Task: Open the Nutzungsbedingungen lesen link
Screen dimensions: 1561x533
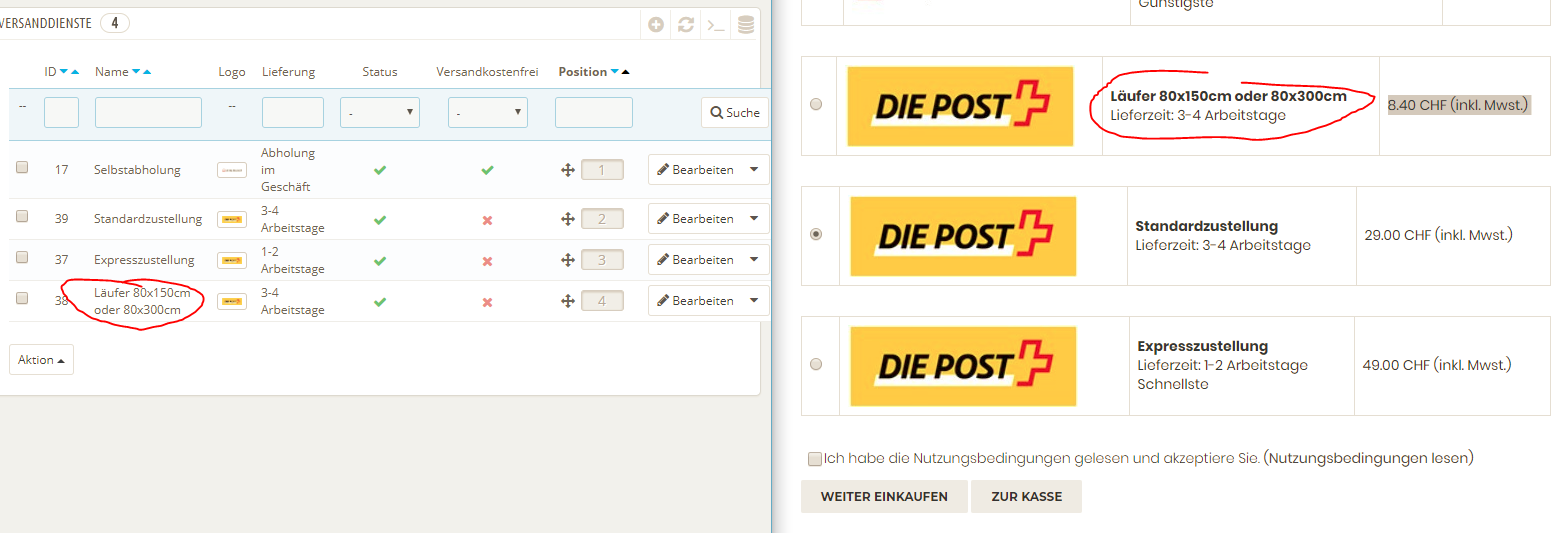Action: (1368, 458)
